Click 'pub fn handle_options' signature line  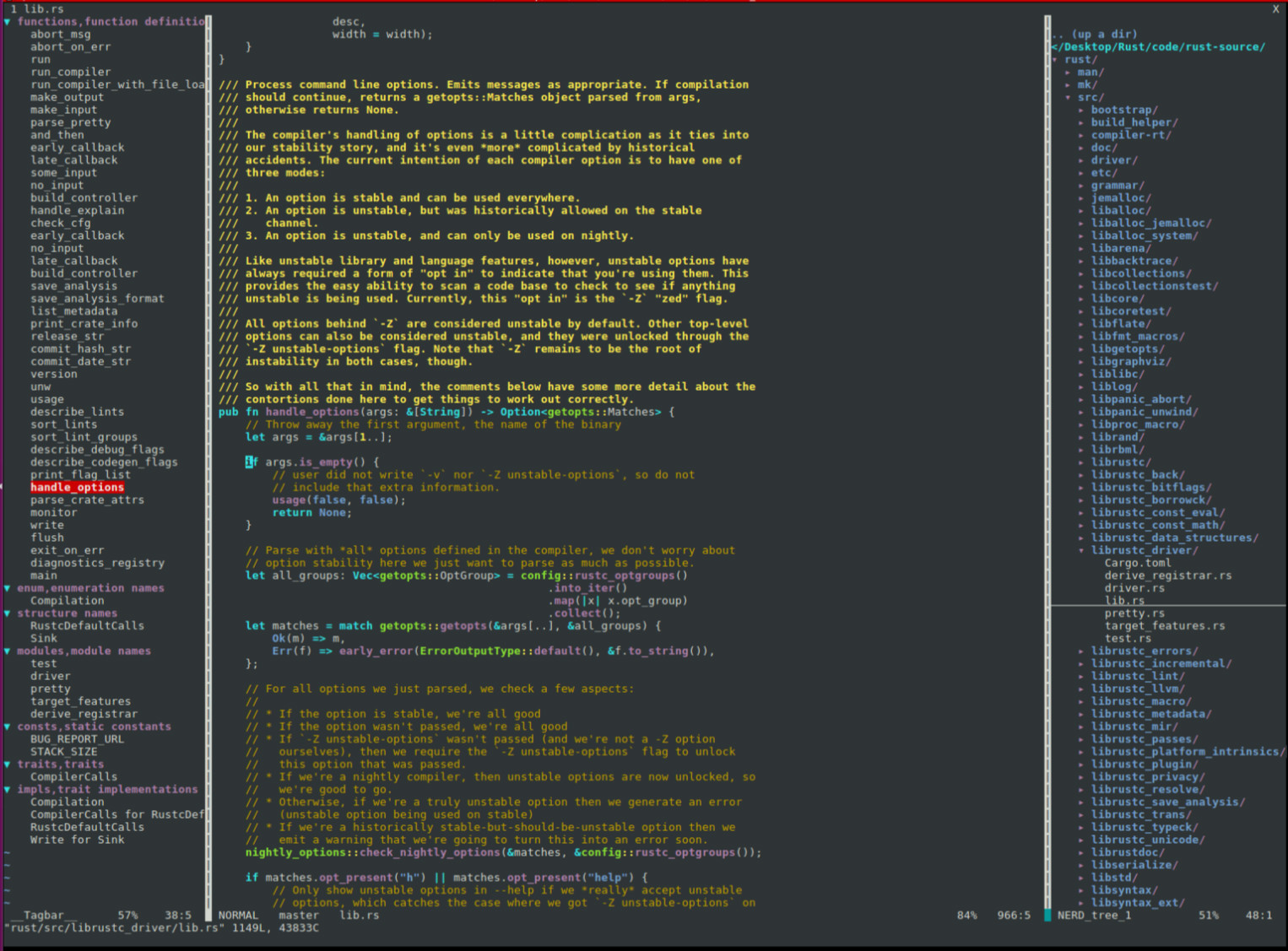[447, 412]
